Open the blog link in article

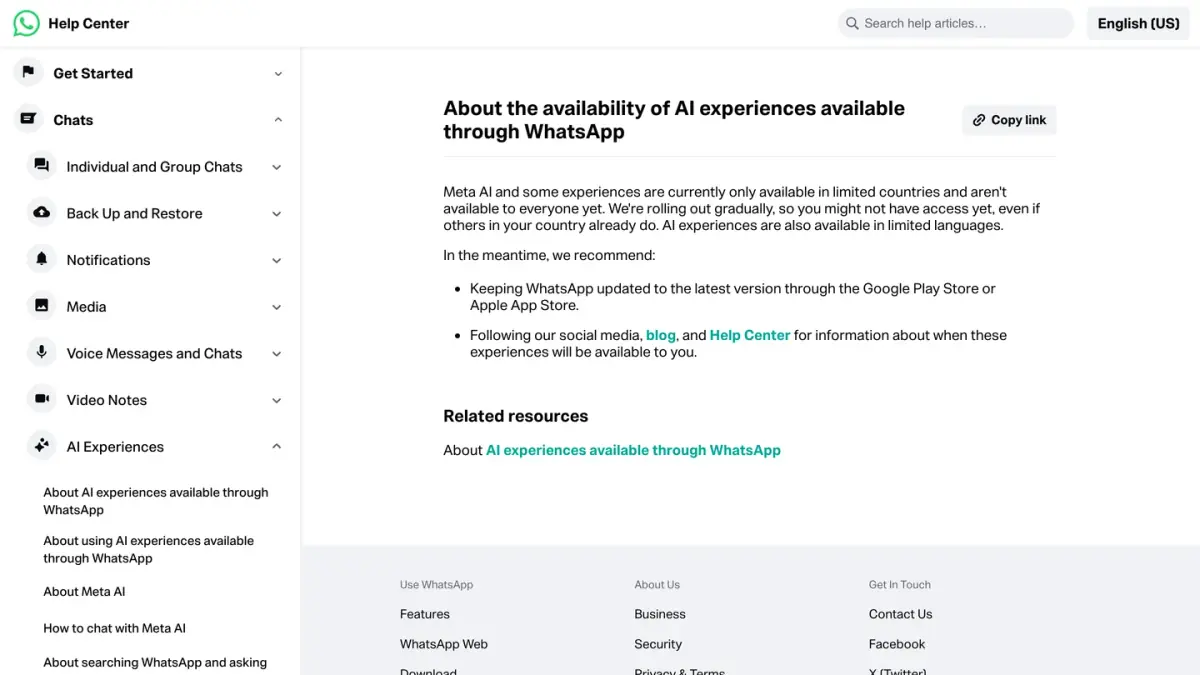point(661,335)
